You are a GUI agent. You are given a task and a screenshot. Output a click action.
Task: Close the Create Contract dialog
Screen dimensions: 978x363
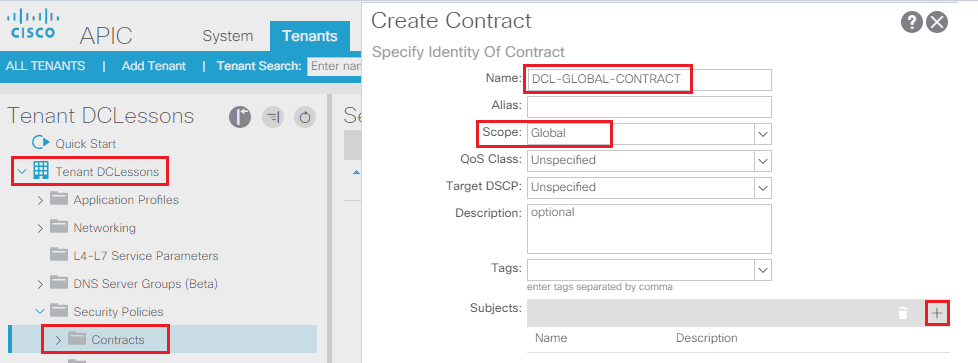[x=937, y=23]
